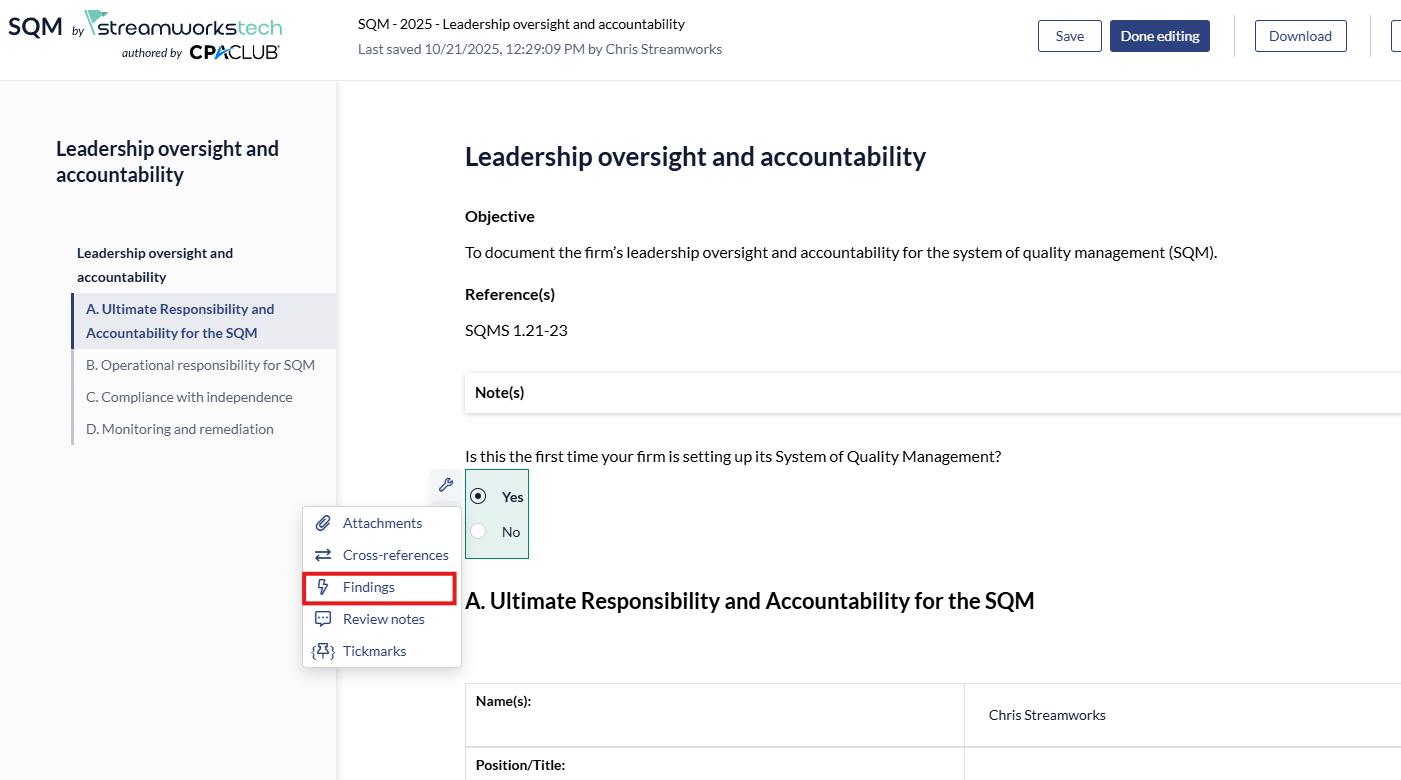Expand the Note(s) section bar
The image size is (1401, 780).
point(932,393)
